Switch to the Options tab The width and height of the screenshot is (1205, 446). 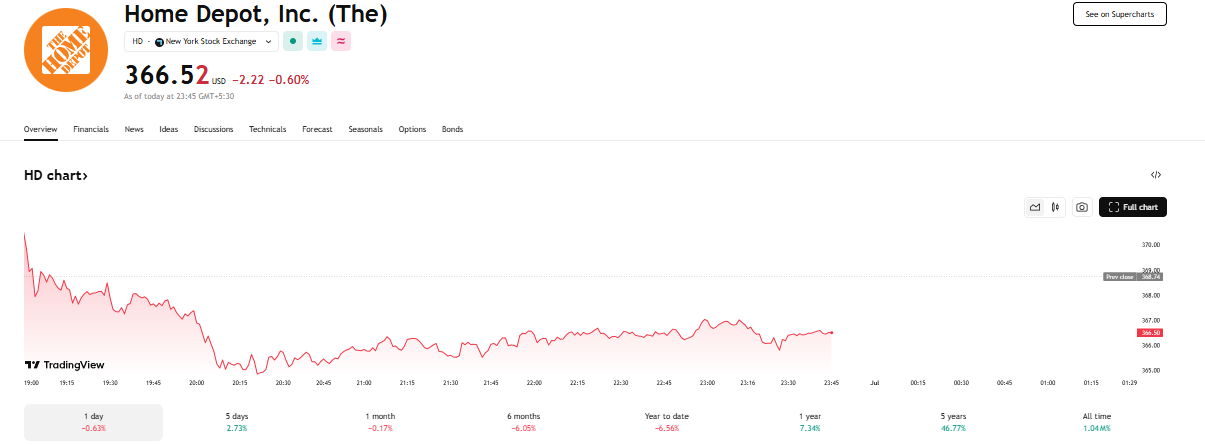click(x=412, y=130)
